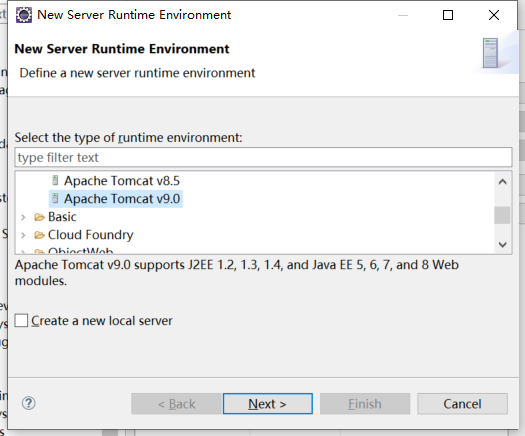The height and width of the screenshot is (436, 525).
Task: Click the list scrollbar down arrow
Action: (x=502, y=244)
